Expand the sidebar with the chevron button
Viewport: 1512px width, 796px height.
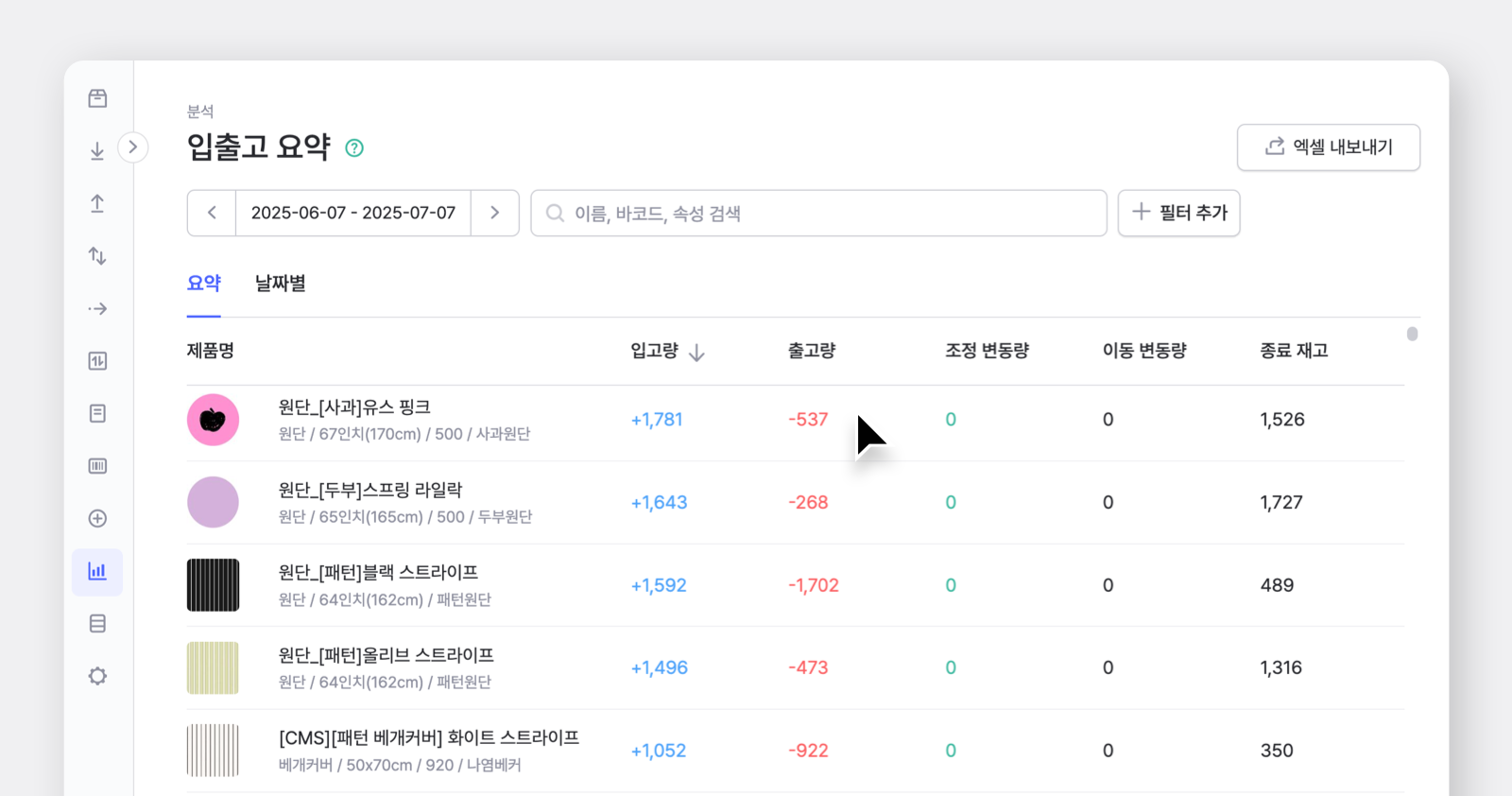point(133,147)
